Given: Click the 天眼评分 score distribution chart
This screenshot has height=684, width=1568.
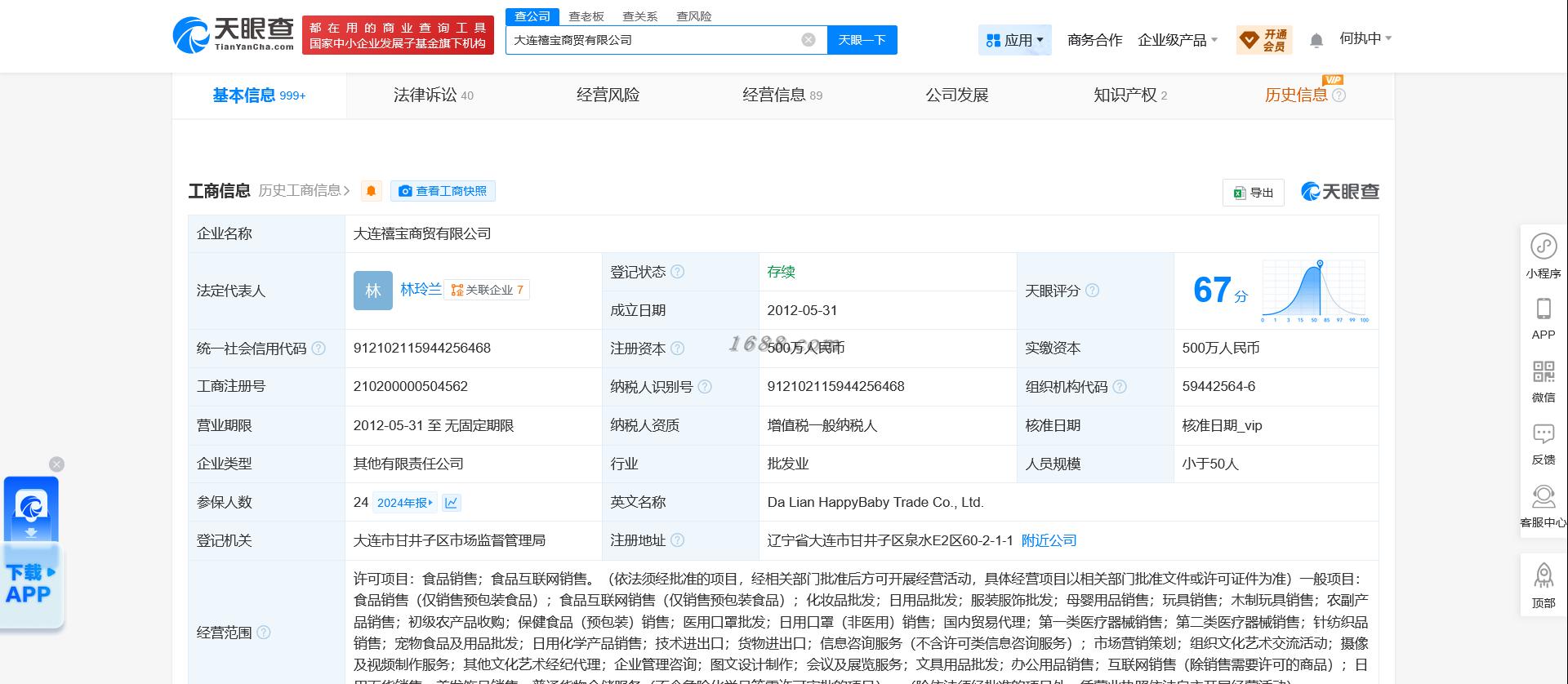Looking at the screenshot, I should pos(1315,291).
